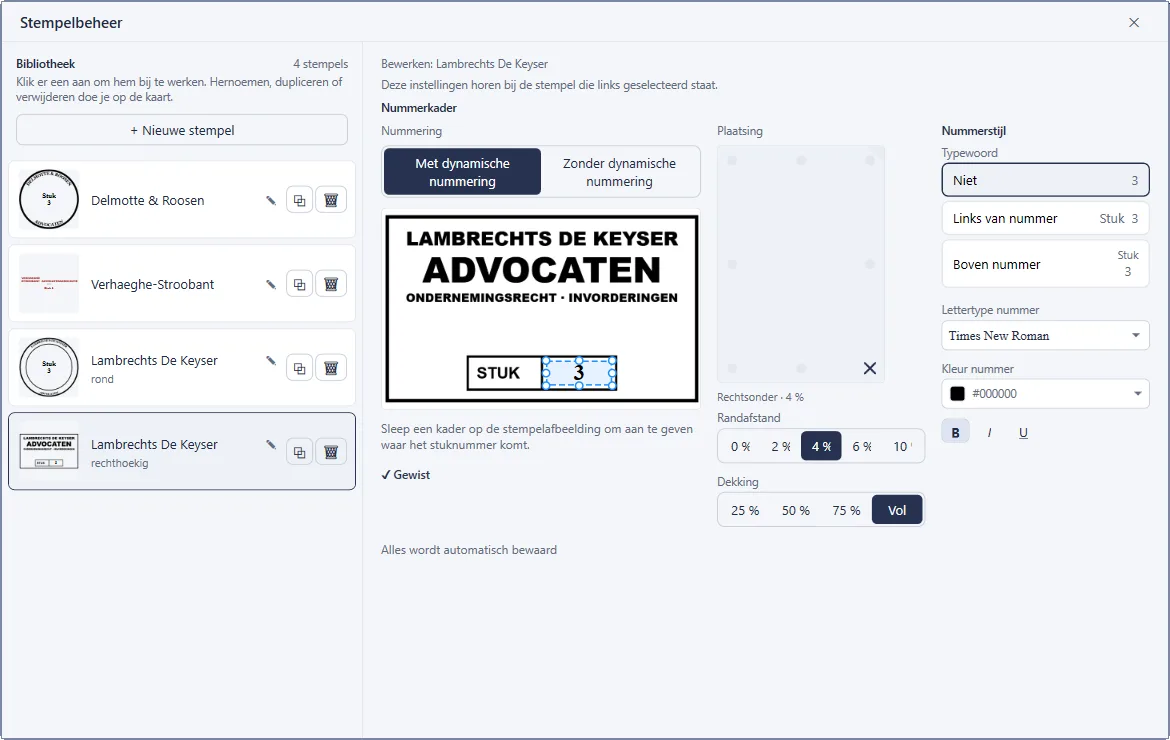This screenshot has width=1170, height=740.
Task: Click the 'rond' subtitle text
Action: (102, 379)
